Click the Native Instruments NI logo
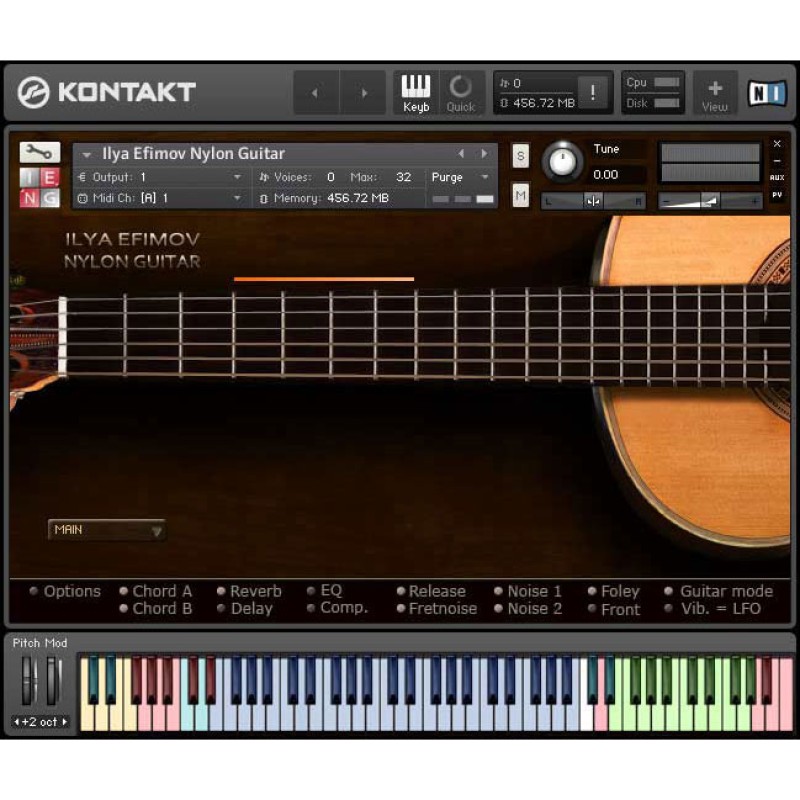The width and height of the screenshot is (800, 800). [x=767, y=93]
